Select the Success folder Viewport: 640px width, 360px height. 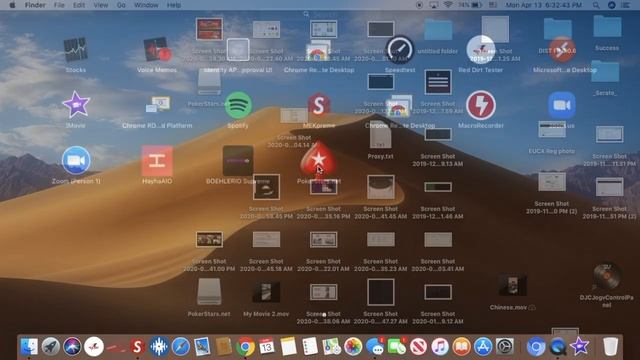pos(607,26)
